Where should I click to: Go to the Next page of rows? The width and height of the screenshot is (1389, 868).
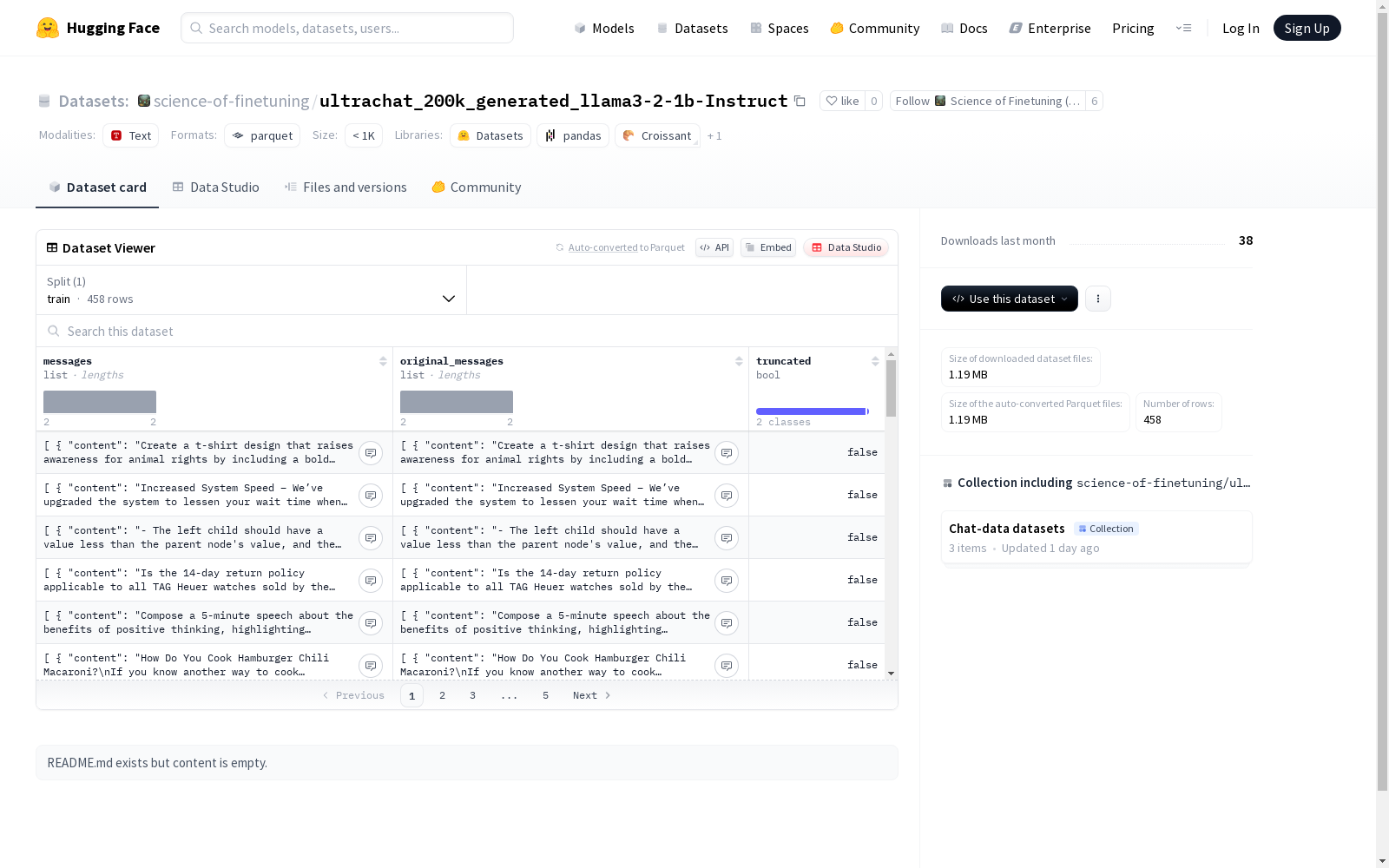(592, 695)
